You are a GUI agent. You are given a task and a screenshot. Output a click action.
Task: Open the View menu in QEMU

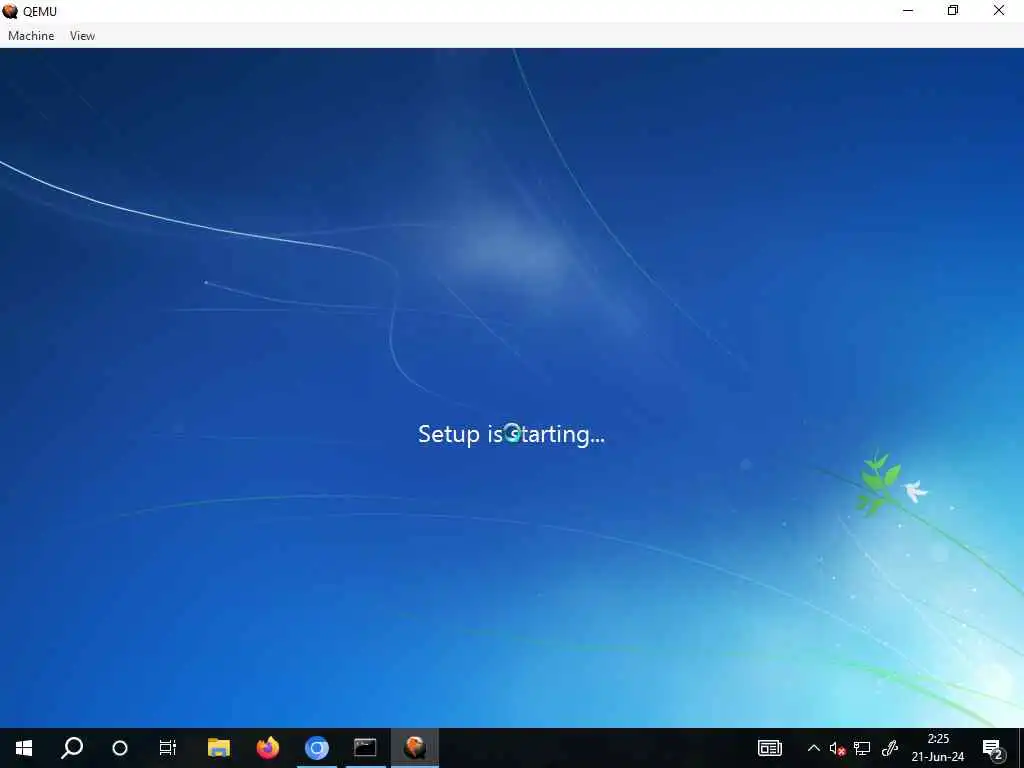coord(82,36)
